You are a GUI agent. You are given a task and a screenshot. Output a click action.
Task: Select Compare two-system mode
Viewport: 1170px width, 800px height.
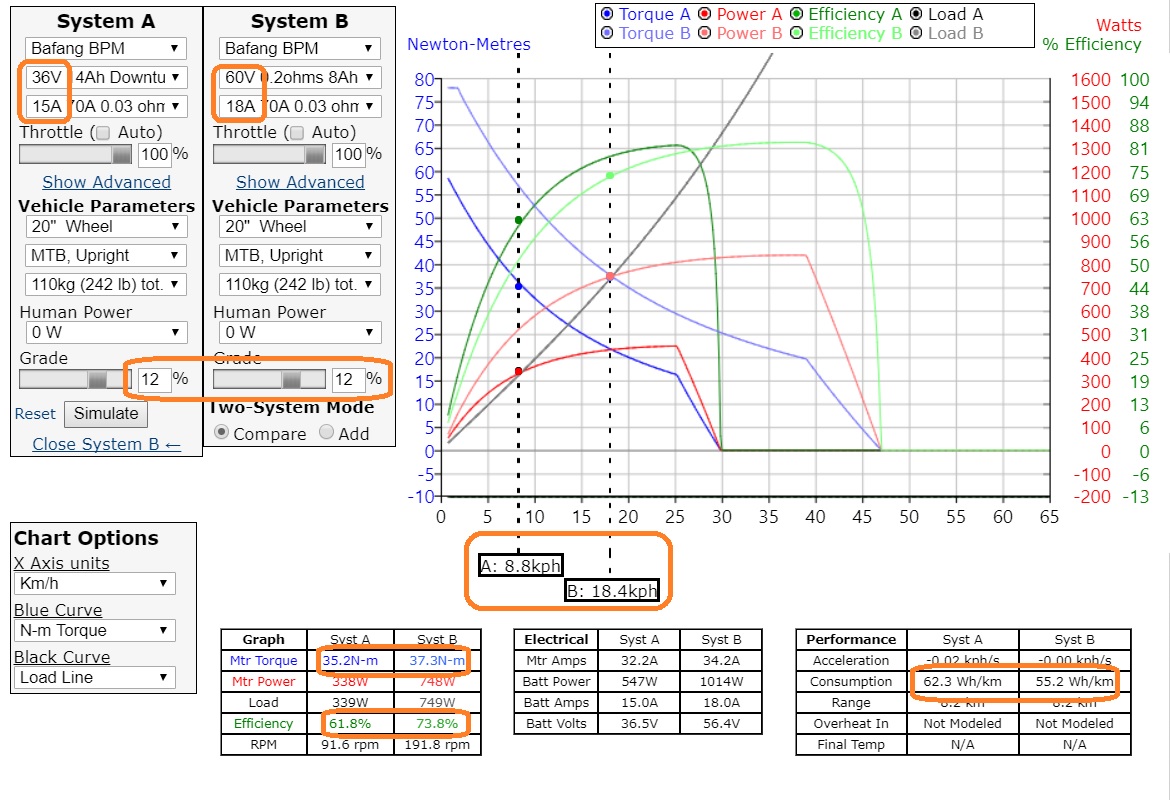click(x=221, y=432)
